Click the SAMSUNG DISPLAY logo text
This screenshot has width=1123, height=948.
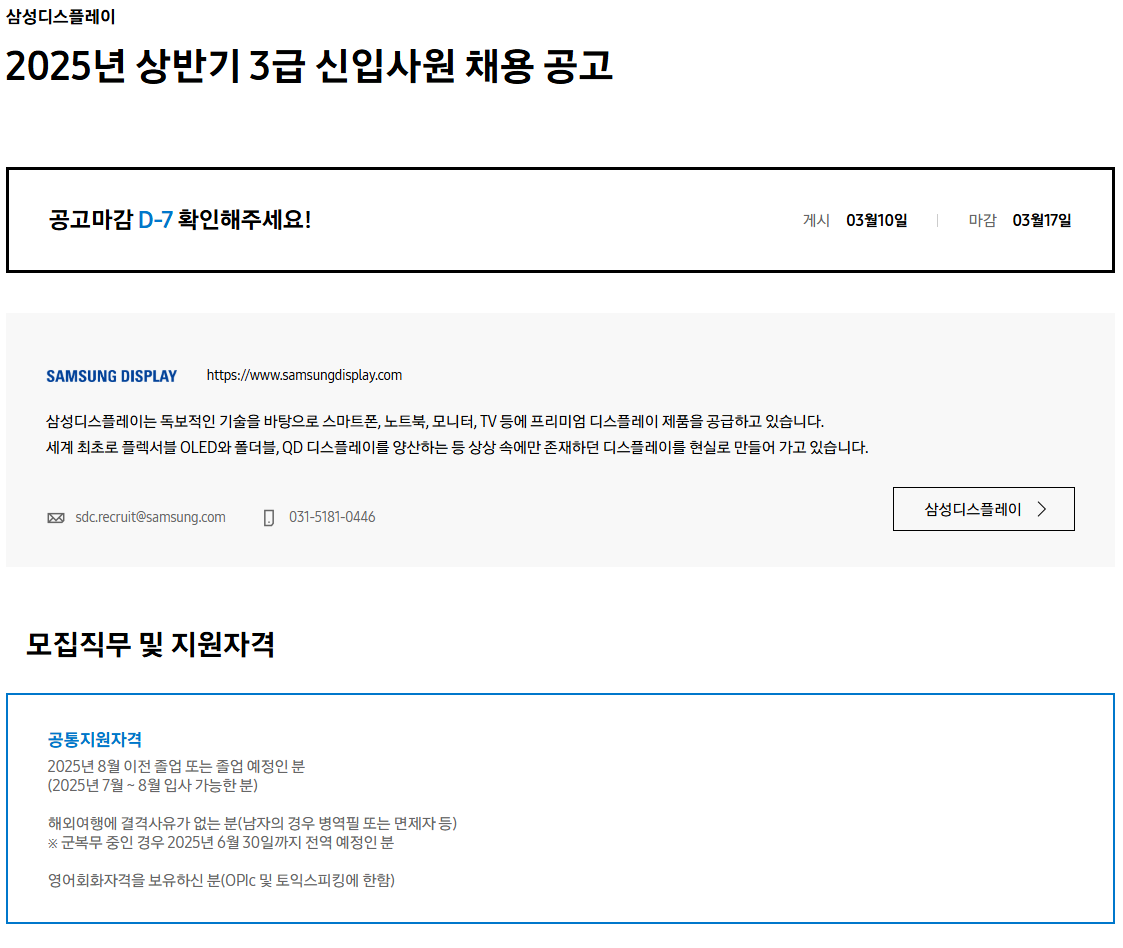pyautogui.click(x=112, y=376)
